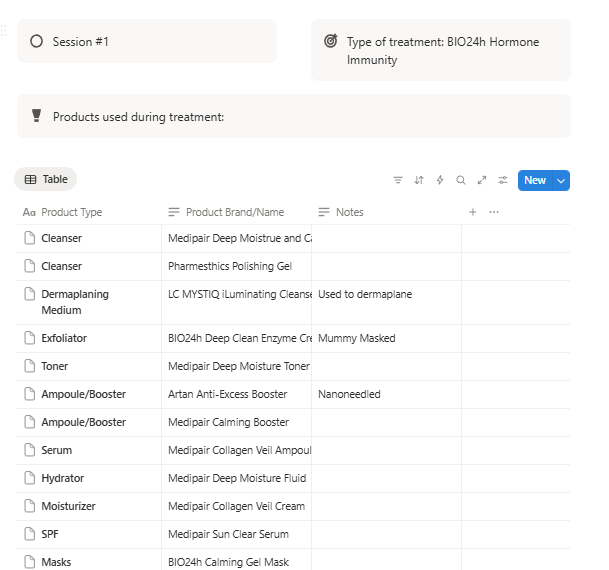Click Medipair Deep Moisture Fluid cell
This screenshot has height=570, width=609.
[237, 478]
